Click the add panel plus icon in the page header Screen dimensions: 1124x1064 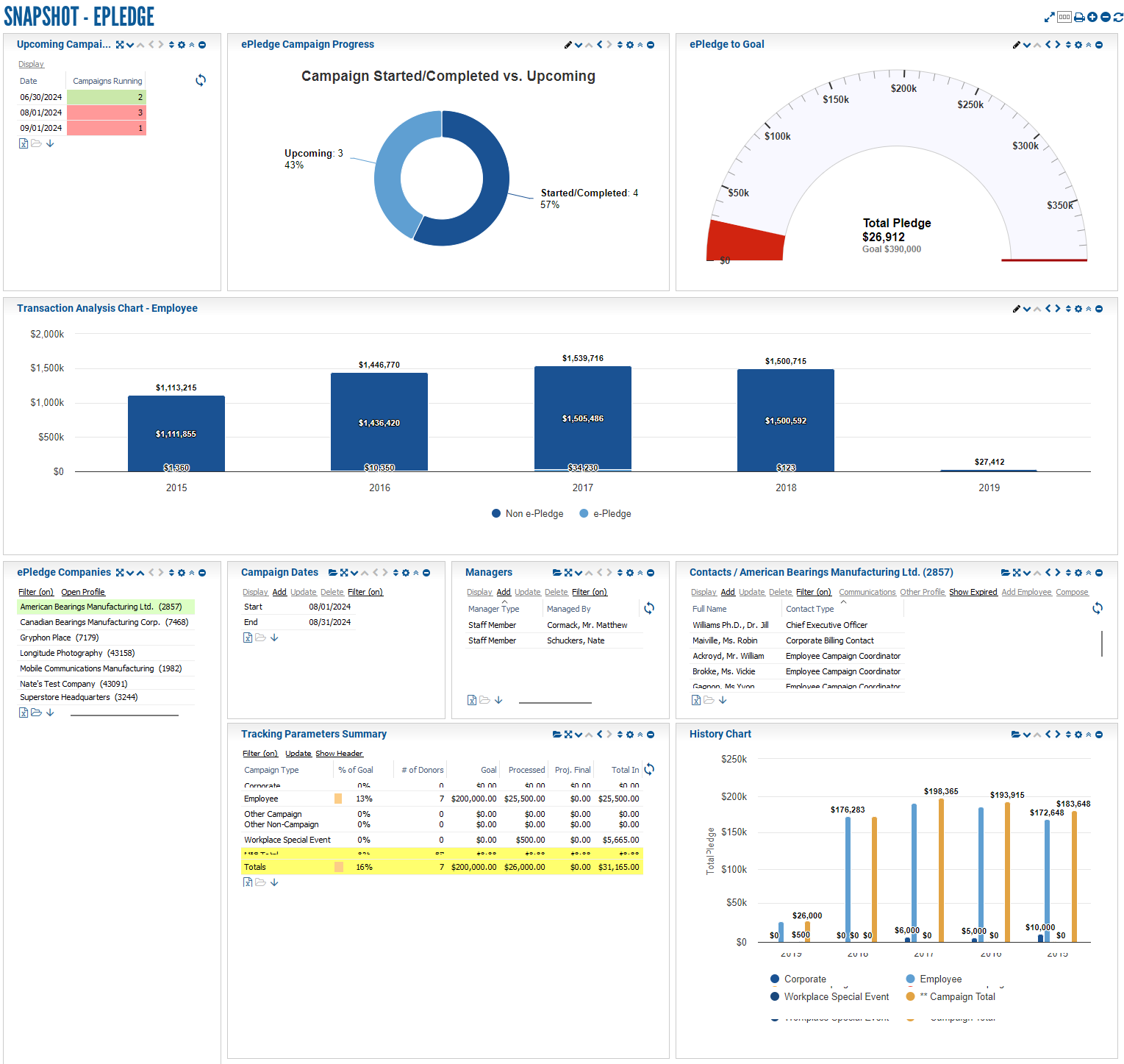pyautogui.click(x=1092, y=17)
